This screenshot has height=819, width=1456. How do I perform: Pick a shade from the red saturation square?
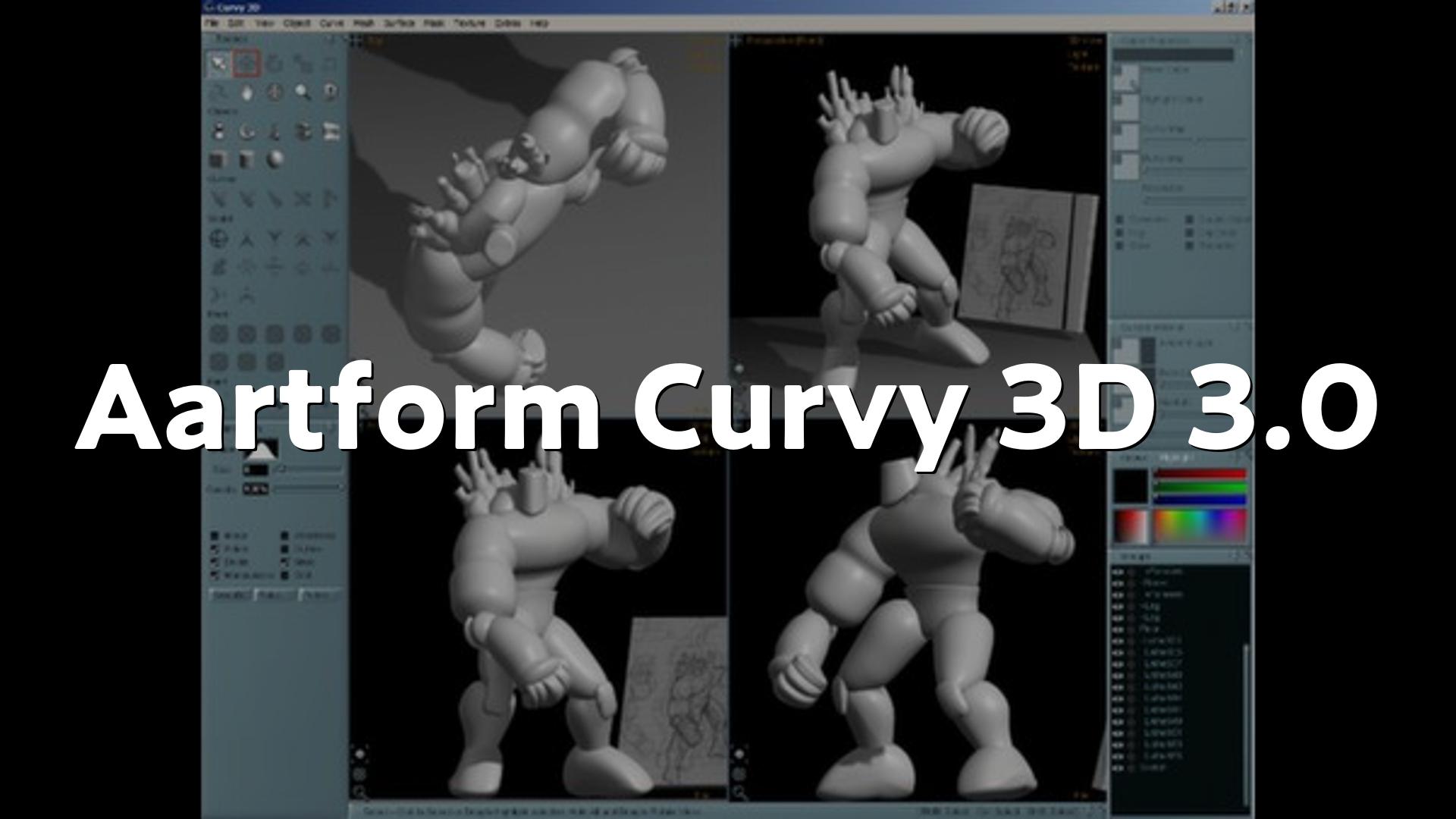click(x=1130, y=526)
